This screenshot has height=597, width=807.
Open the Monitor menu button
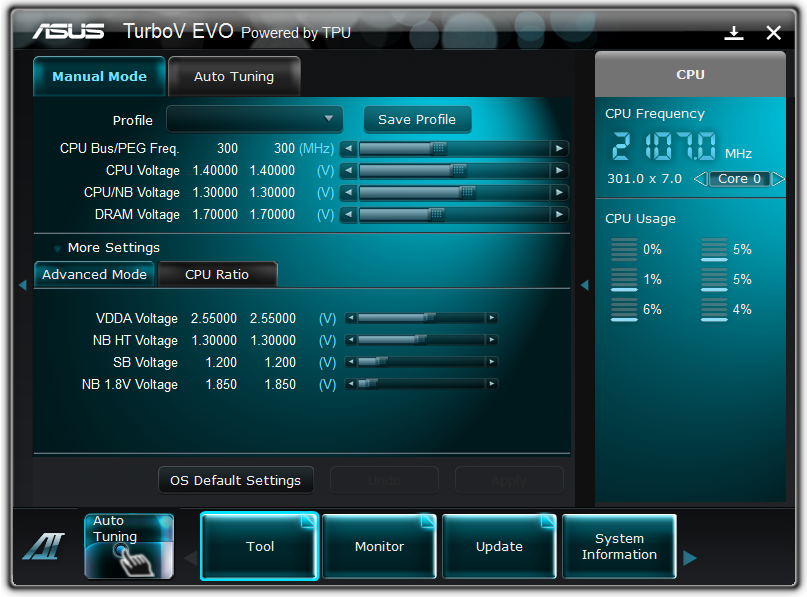(379, 546)
